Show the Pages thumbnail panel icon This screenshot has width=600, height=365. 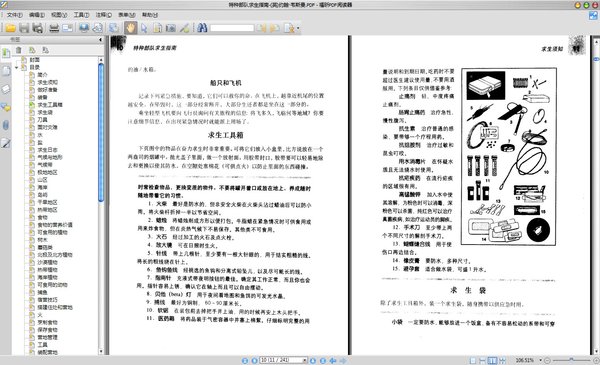6,71
